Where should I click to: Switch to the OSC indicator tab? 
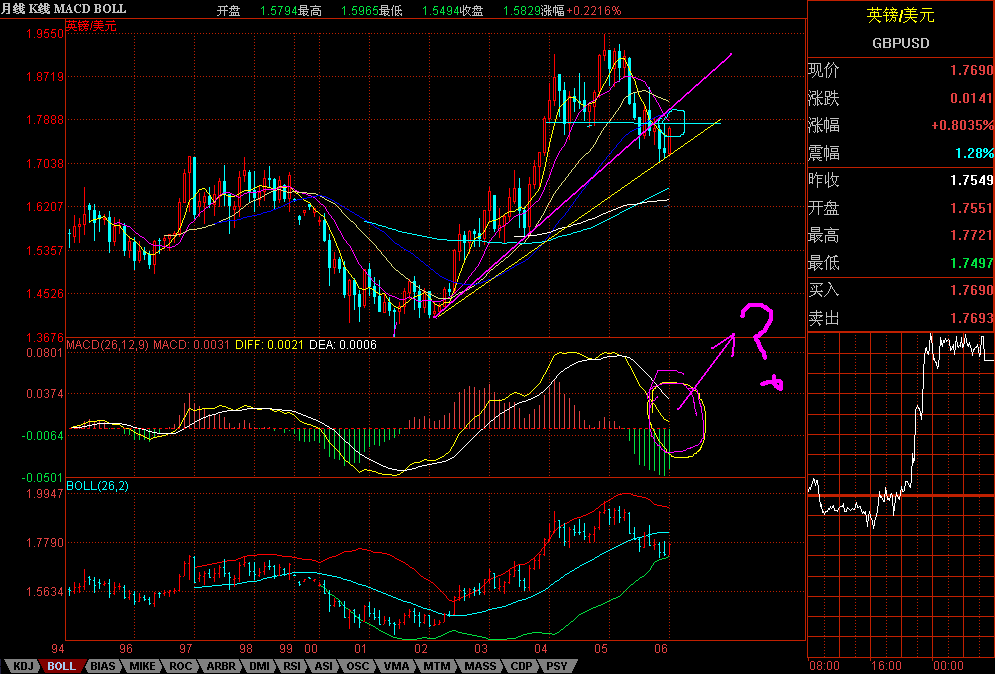tap(357, 666)
